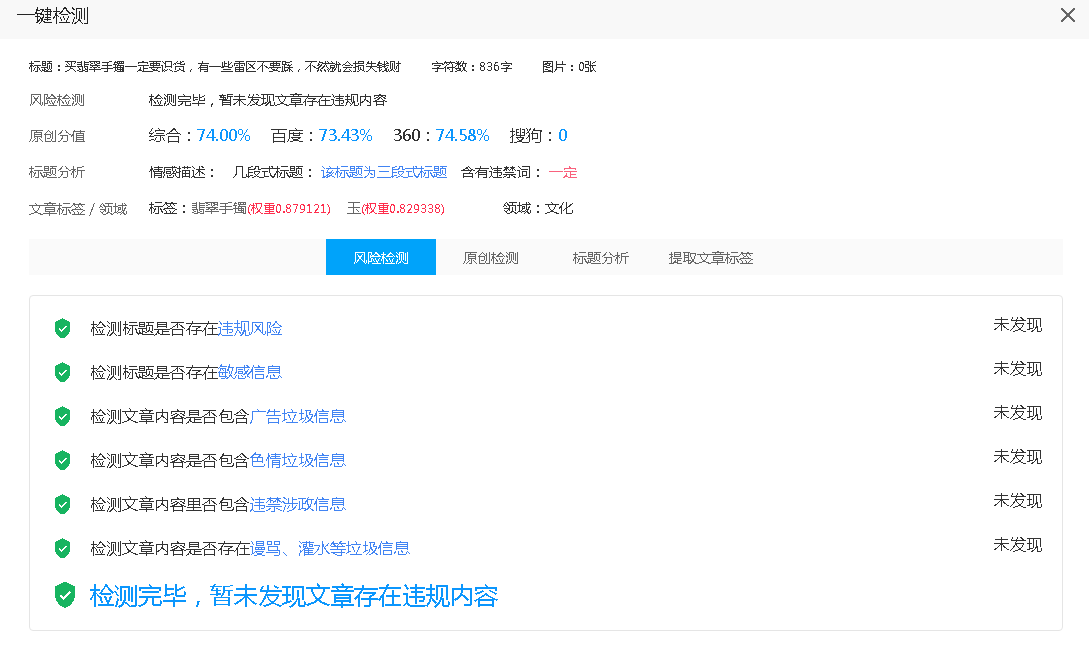Image resolution: width=1089 pixels, height=666 pixels.
Task: Click the green shield beside 违规风险 check
Action: 62,328
